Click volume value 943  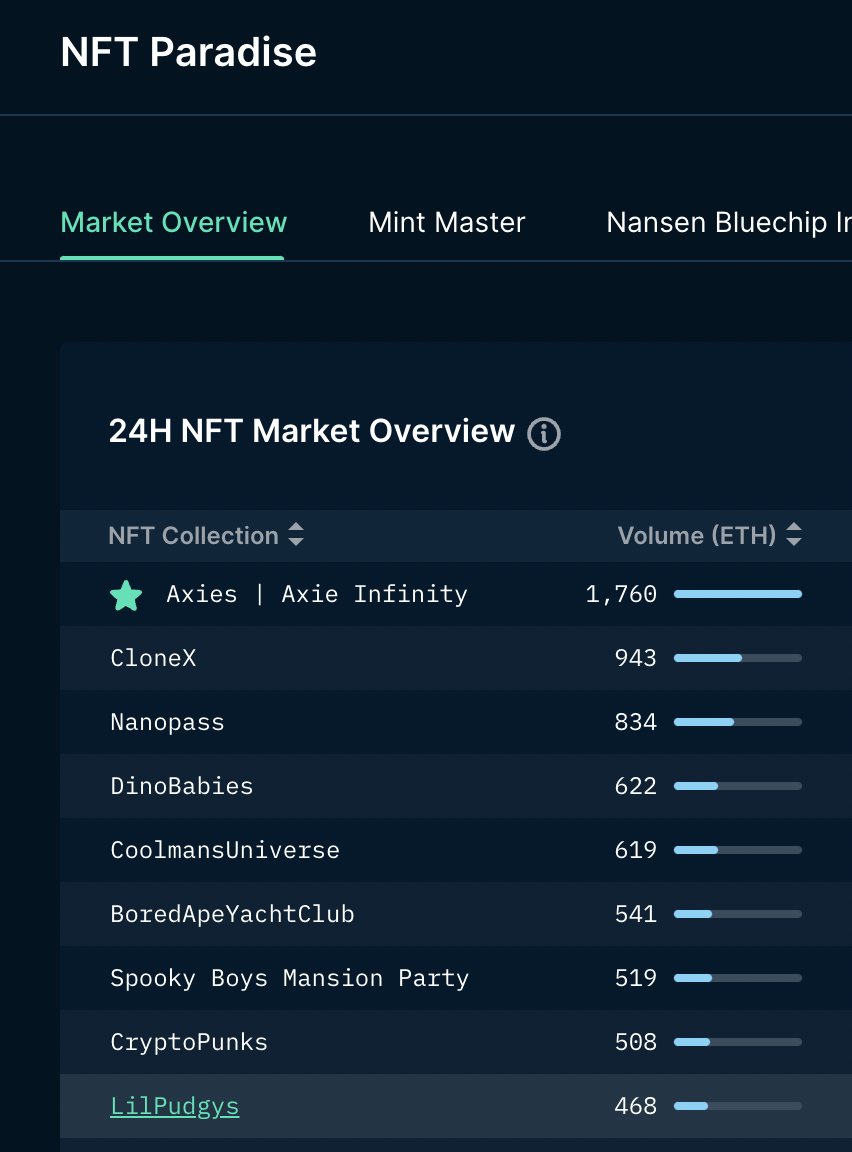coord(635,658)
